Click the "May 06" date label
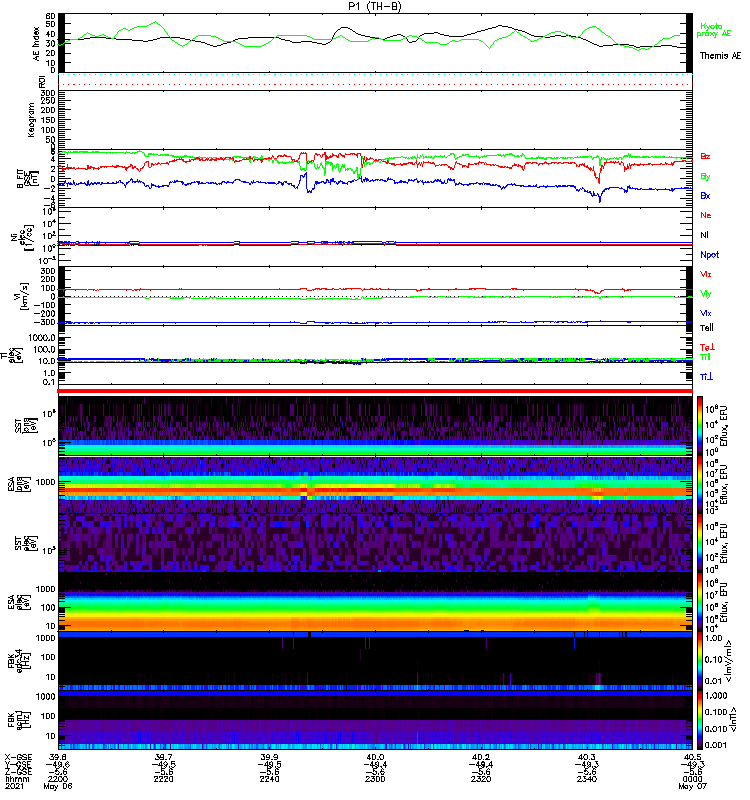750x800 pixels. tap(58, 787)
